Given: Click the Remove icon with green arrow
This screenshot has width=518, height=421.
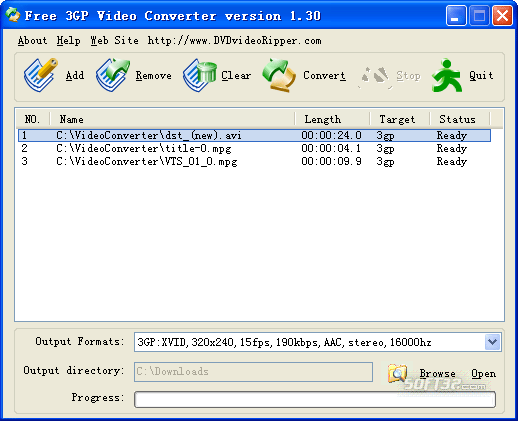Looking at the screenshot, I should click(113, 75).
